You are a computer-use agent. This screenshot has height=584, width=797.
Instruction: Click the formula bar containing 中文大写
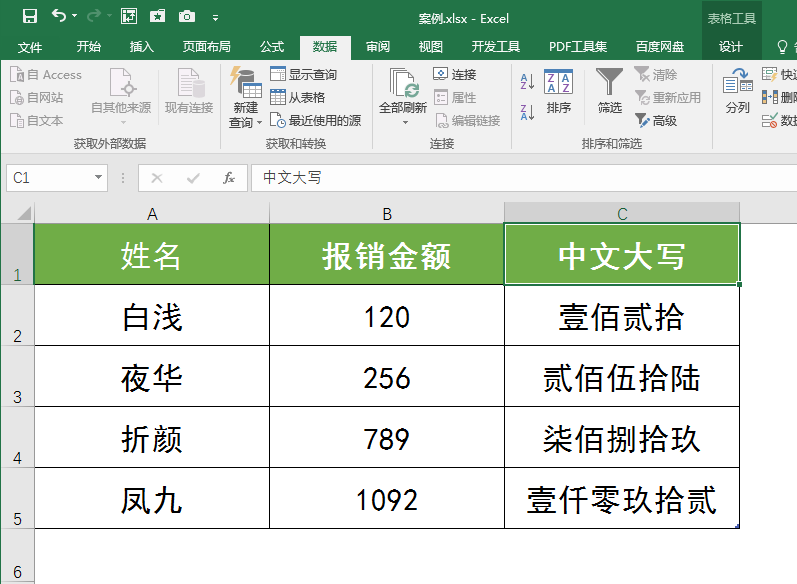524,178
